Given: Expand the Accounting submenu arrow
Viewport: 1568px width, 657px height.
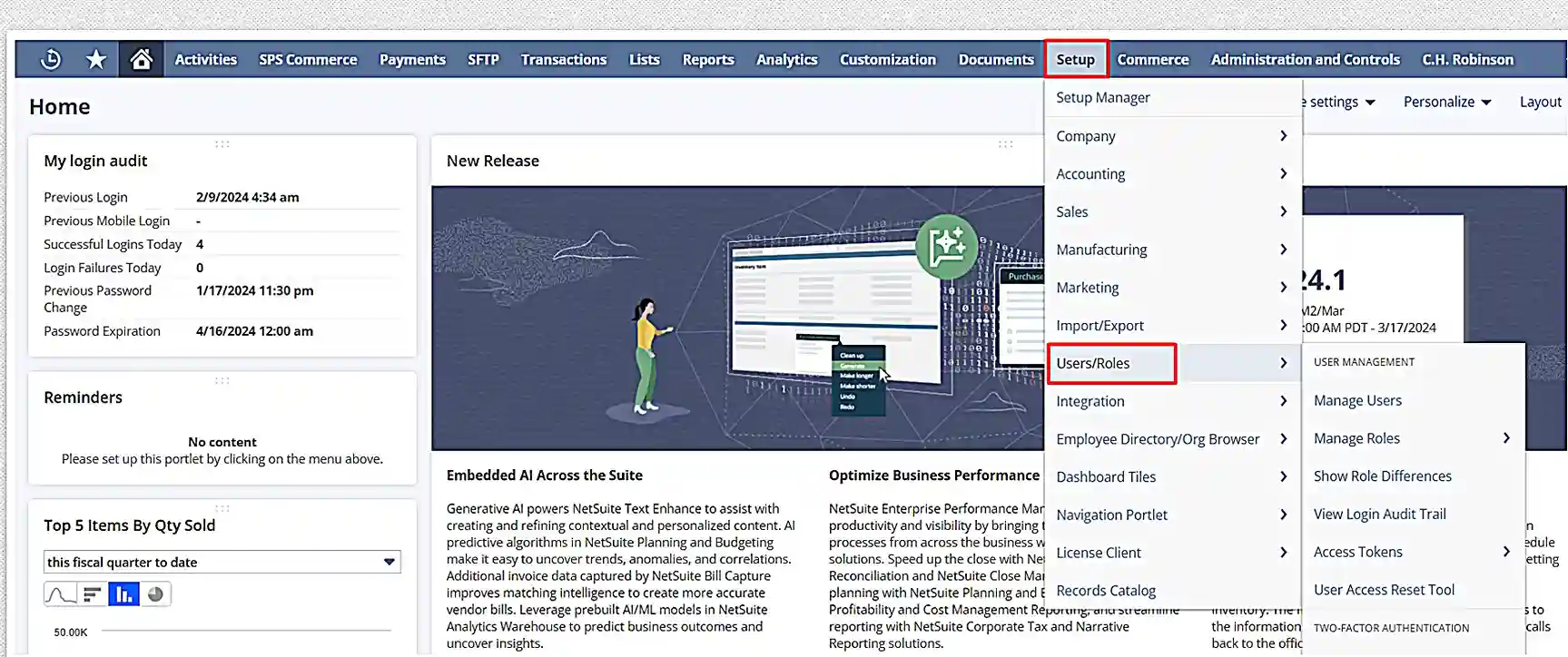Looking at the screenshot, I should [x=1283, y=173].
